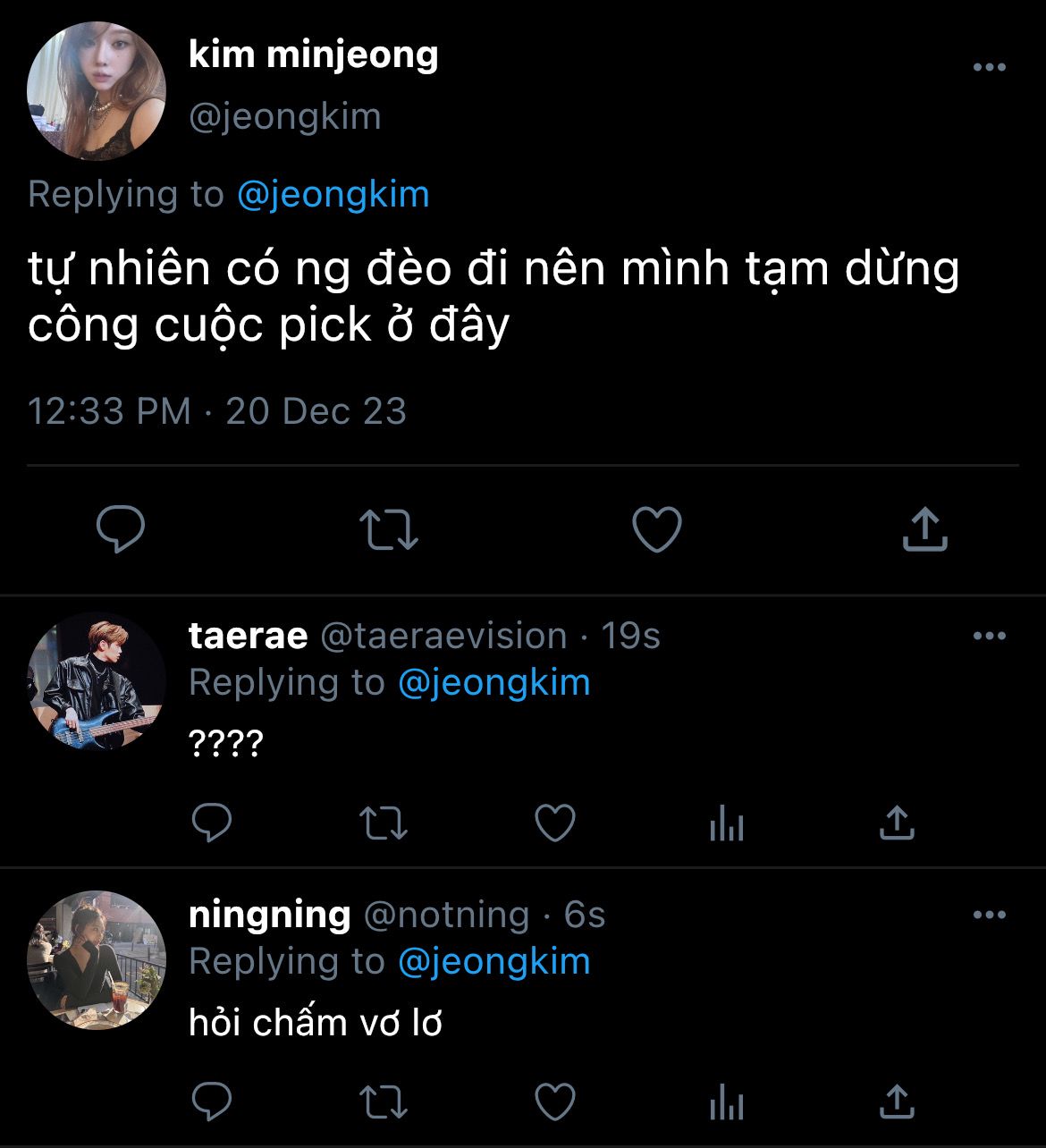Image resolution: width=1046 pixels, height=1148 pixels.
Task: Share taerae's '????' reply
Action: tap(897, 823)
